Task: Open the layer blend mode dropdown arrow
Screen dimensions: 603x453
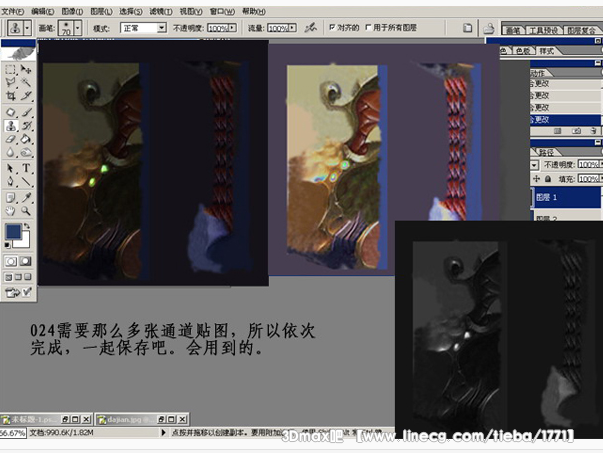Action: point(534,165)
